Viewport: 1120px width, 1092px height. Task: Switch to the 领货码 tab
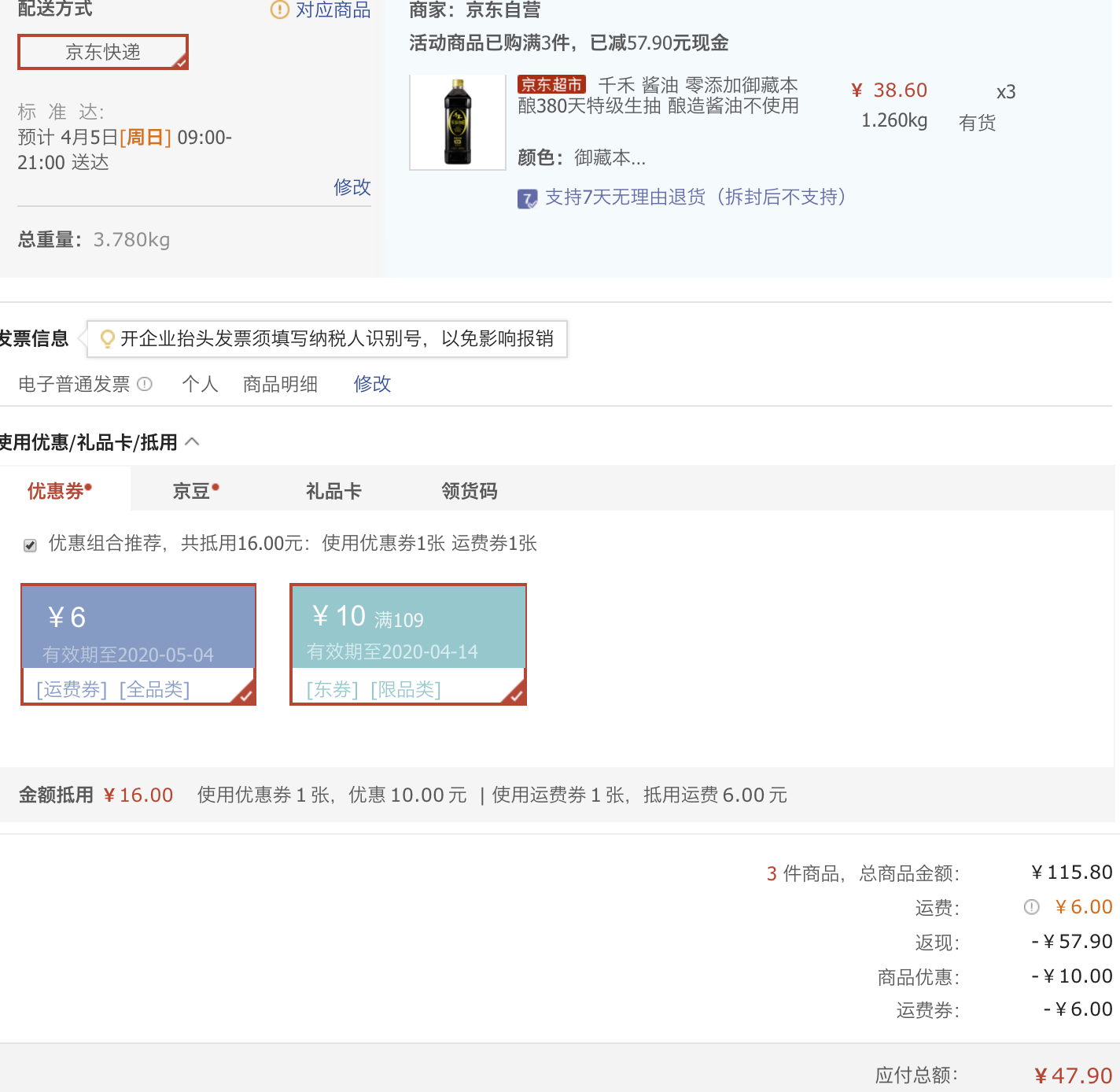470,491
